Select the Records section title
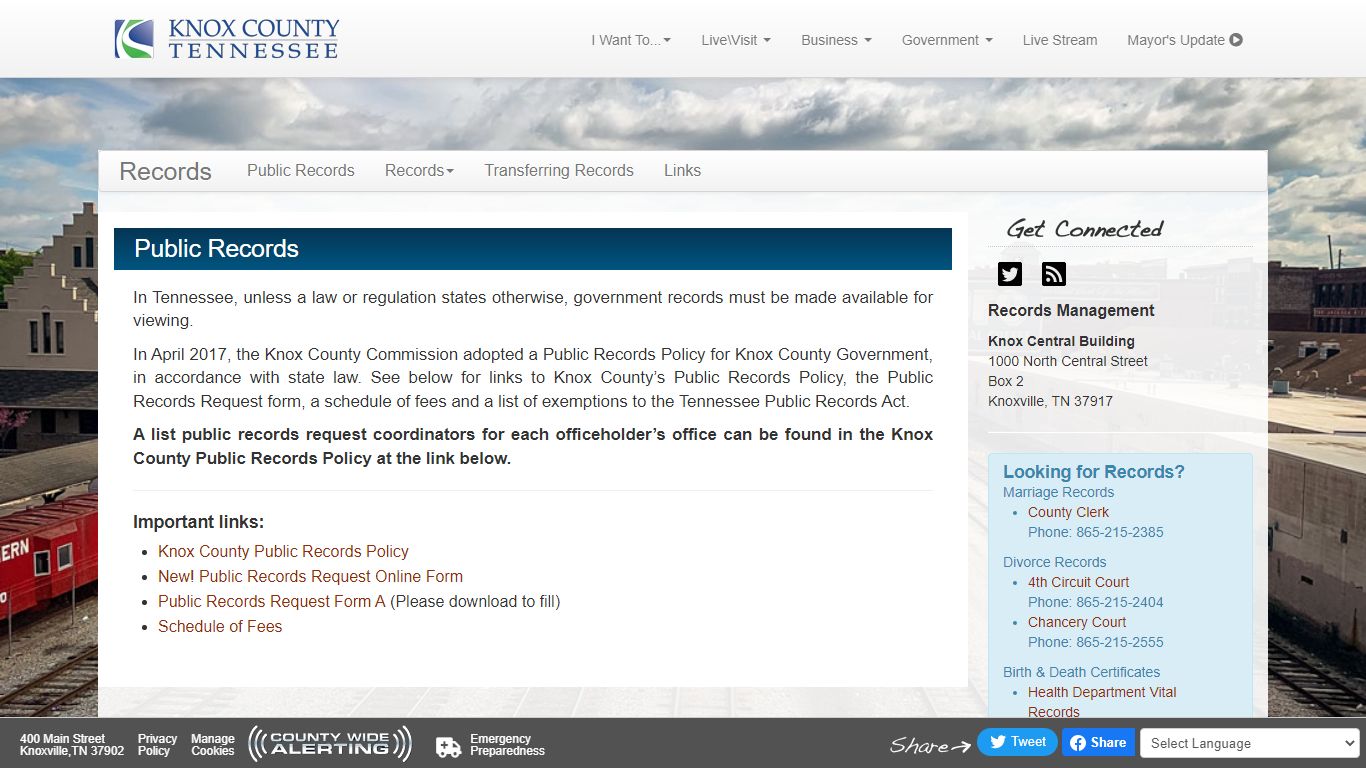This screenshot has height=768, width=1366. pyautogui.click(x=165, y=171)
